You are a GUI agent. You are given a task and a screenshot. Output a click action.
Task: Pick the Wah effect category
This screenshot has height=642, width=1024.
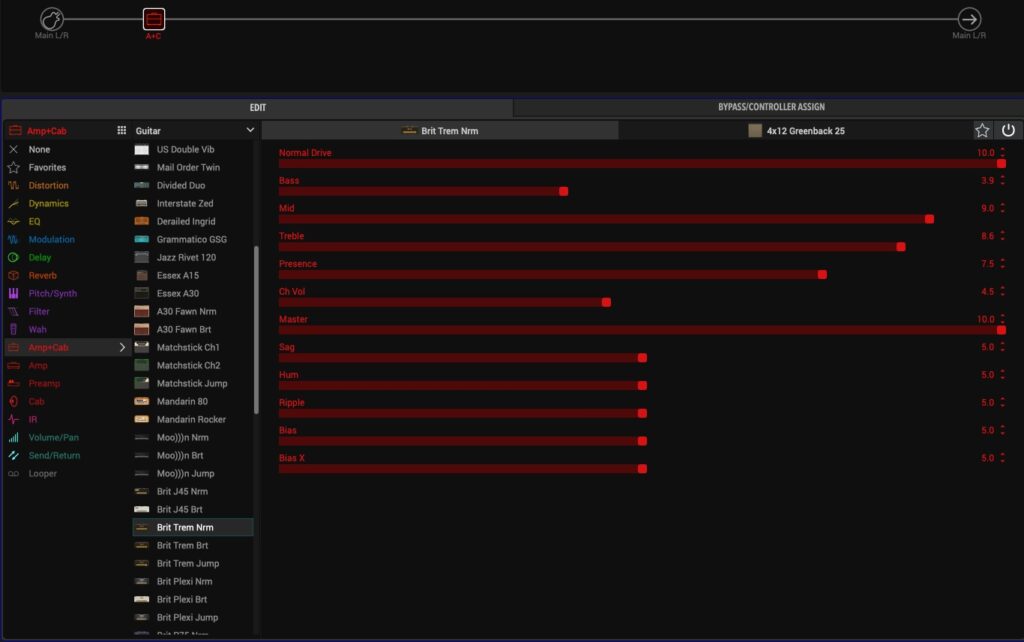click(x=37, y=329)
